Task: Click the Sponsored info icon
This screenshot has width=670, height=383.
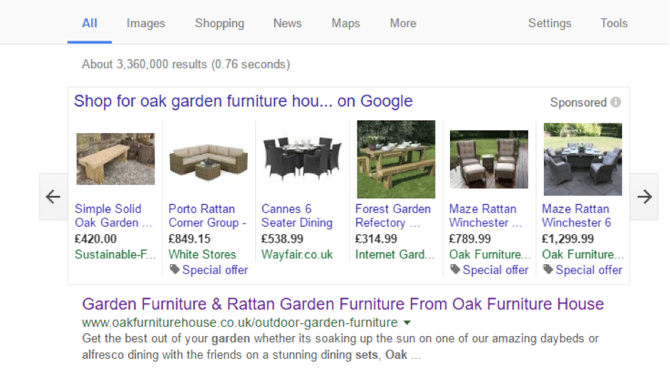Action: (616, 102)
